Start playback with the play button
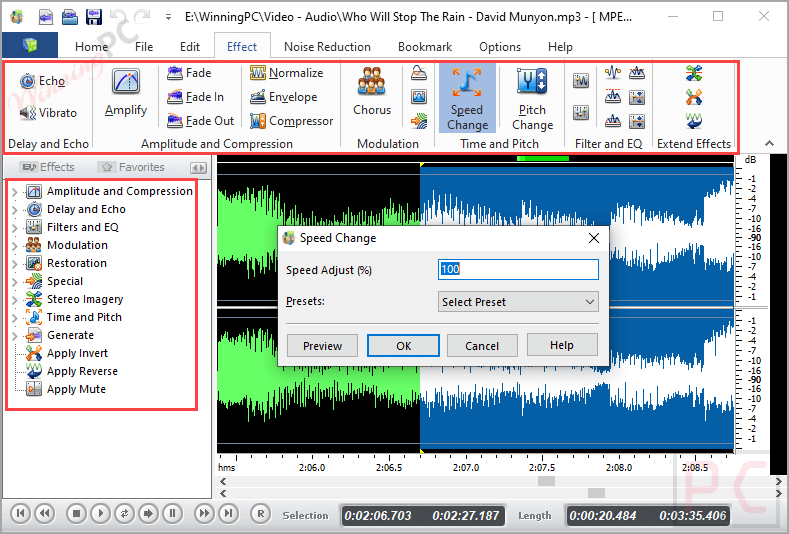Screen dimensions: 789x534 pos(100,513)
